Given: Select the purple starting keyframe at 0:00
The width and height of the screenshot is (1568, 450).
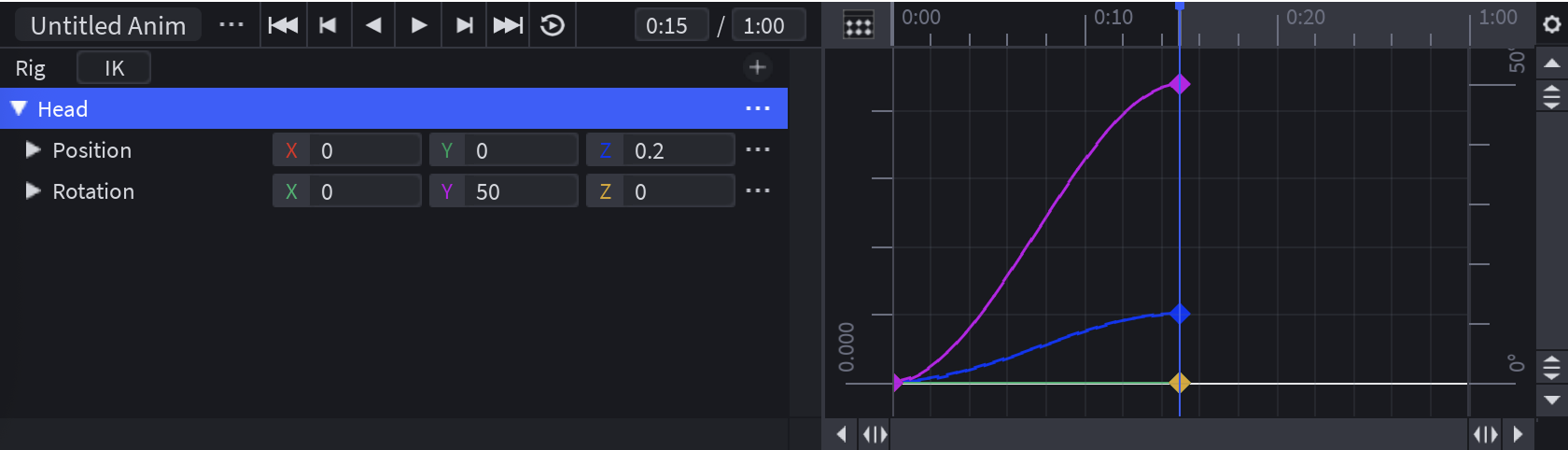Looking at the screenshot, I should (x=898, y=383).
